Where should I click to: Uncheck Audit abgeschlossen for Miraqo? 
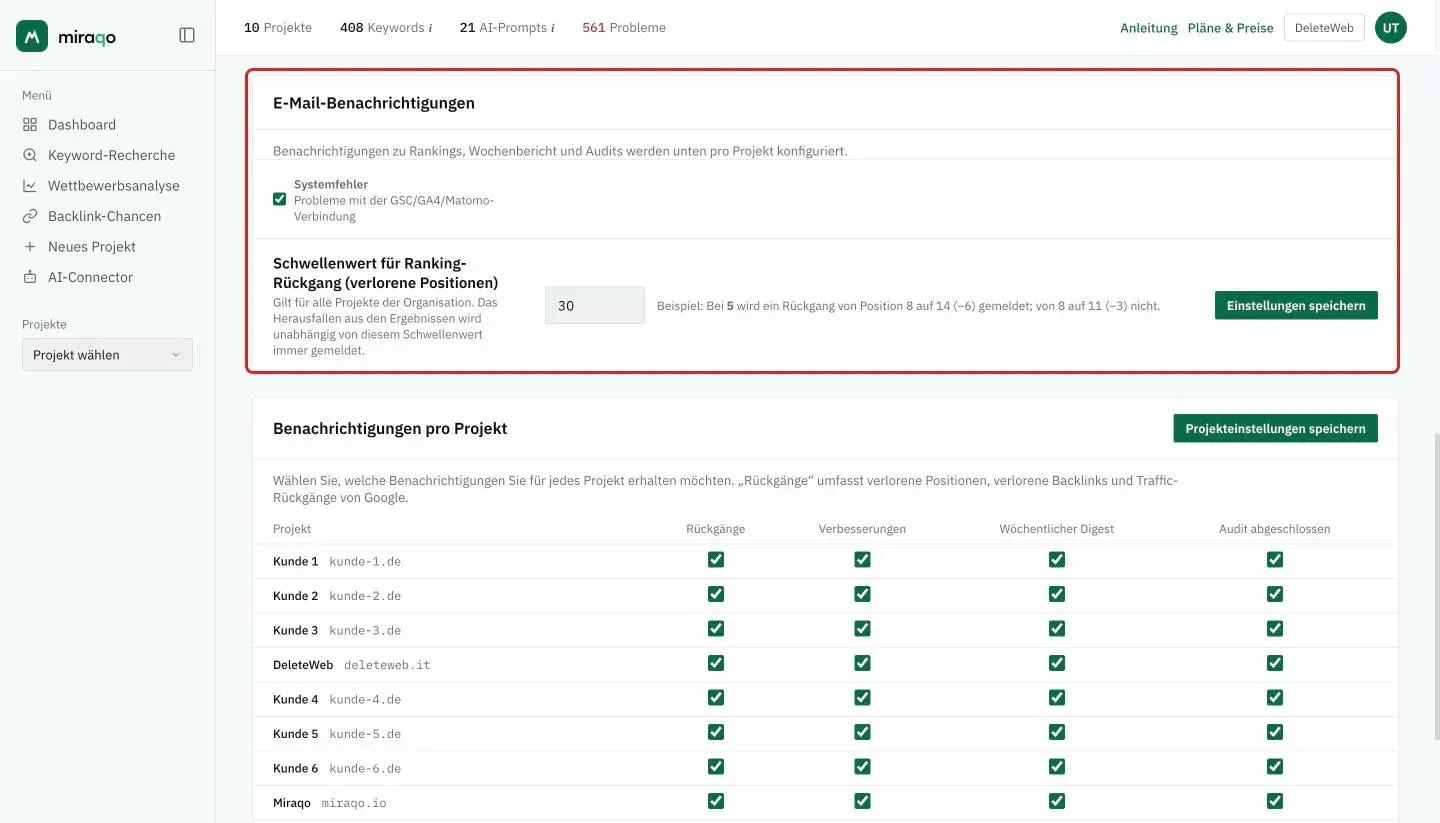[x=1275, y=801]
